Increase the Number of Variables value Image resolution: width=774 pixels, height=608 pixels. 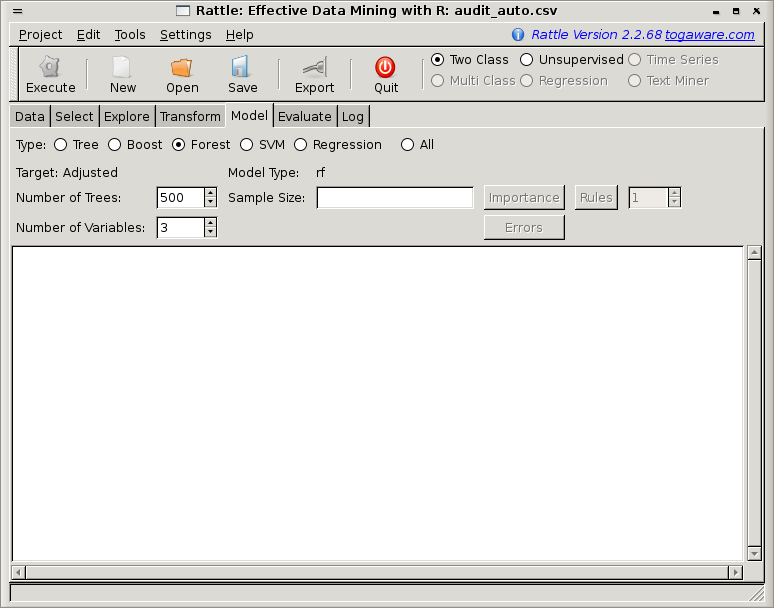[211, 223]
